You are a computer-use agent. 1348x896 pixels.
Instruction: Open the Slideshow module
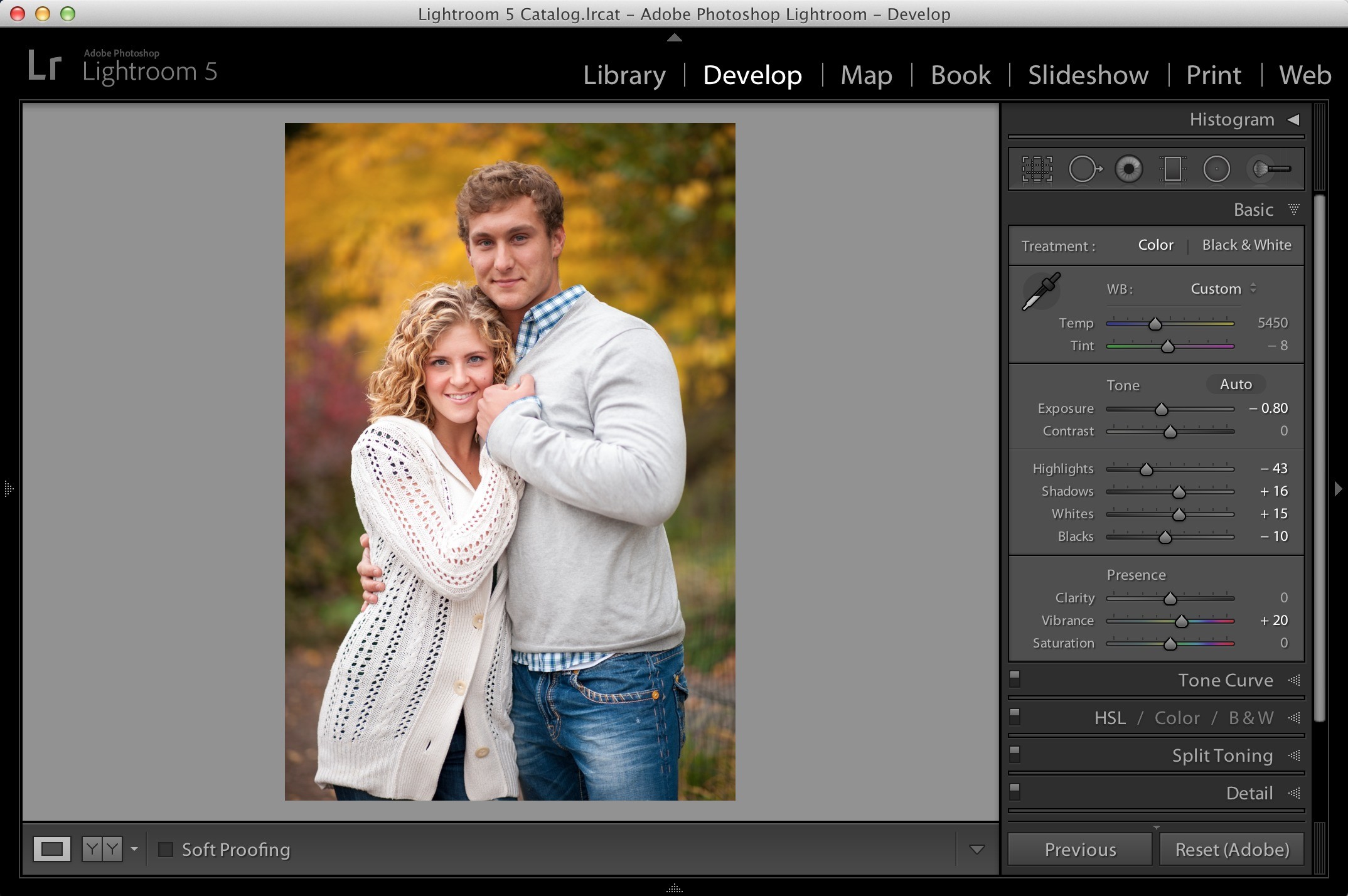tap(1088, 75)
